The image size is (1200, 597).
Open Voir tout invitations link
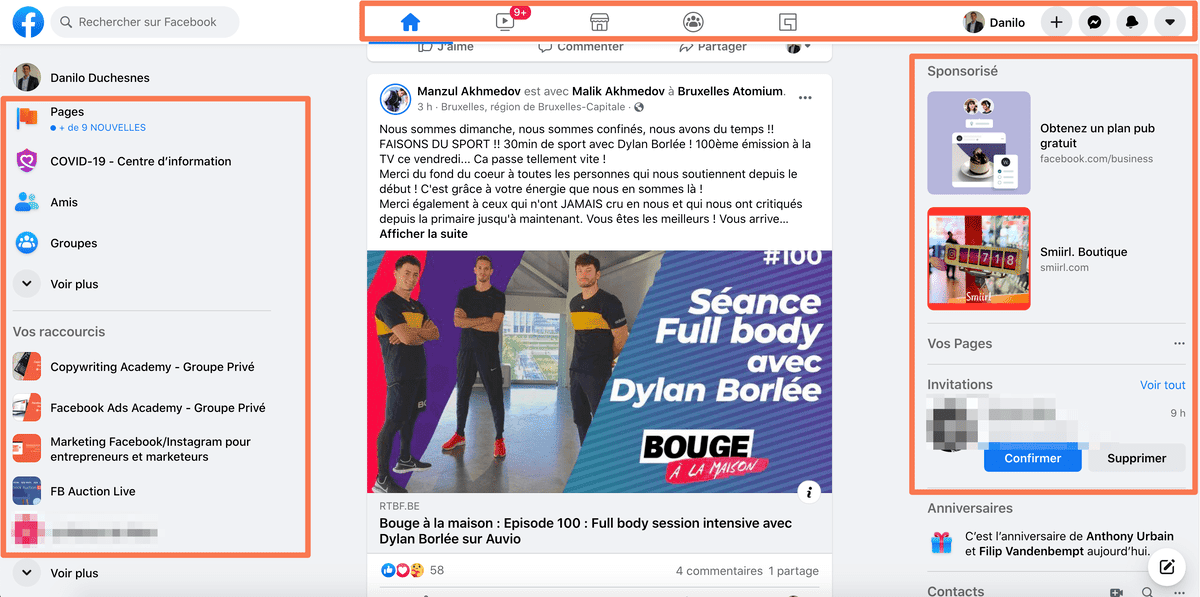(1163, 385)
